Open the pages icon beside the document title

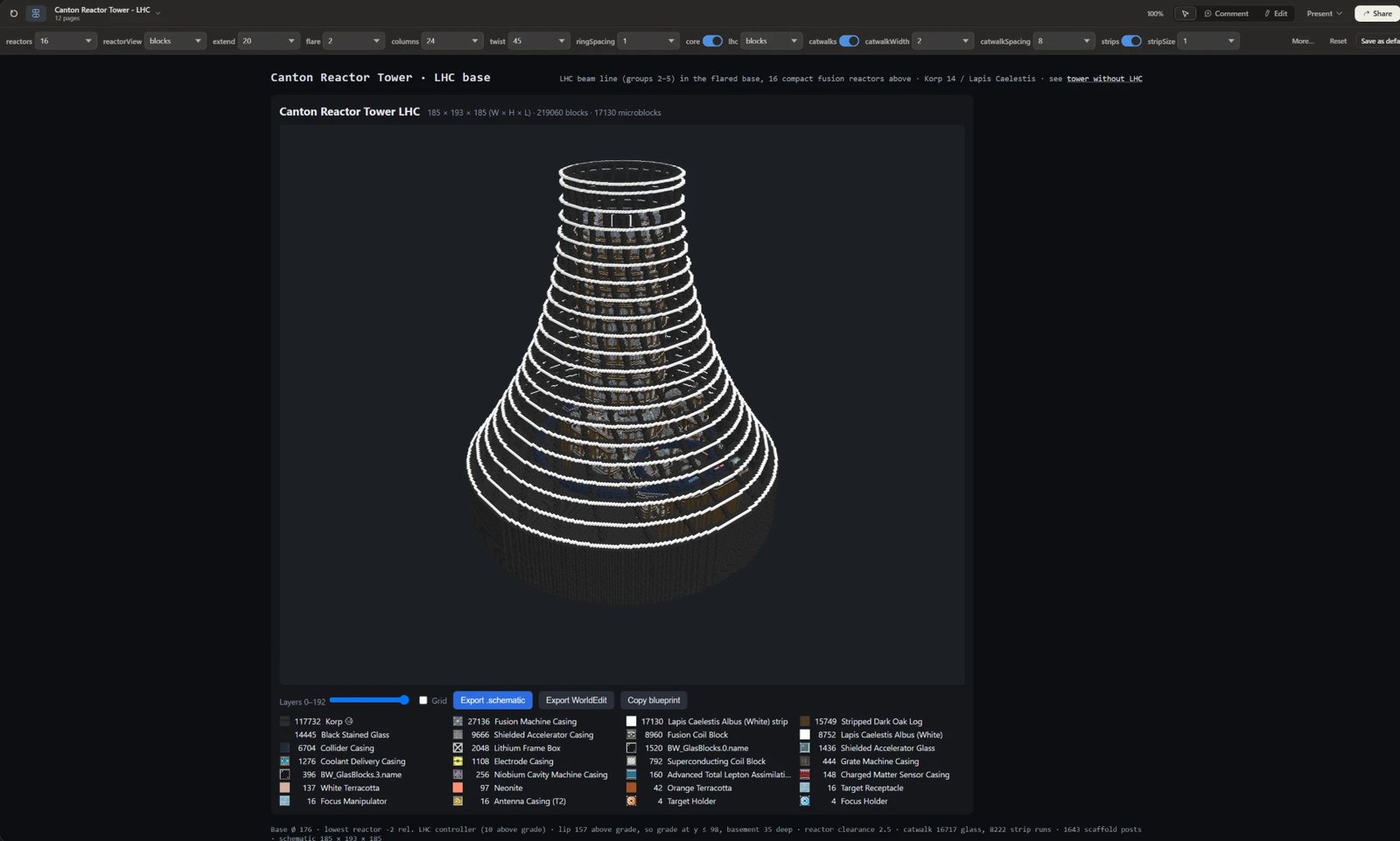pos(36,13)
